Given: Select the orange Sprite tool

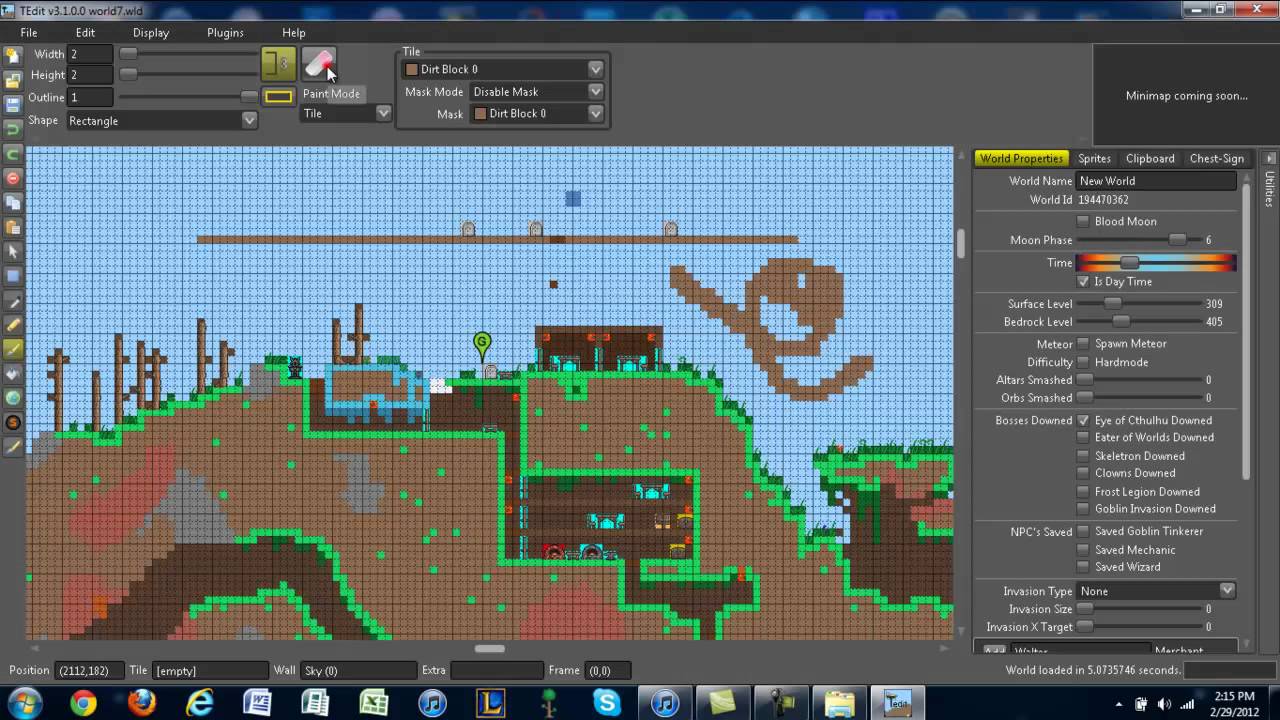Looking at the screenshot, I should (x=13, y=422).
